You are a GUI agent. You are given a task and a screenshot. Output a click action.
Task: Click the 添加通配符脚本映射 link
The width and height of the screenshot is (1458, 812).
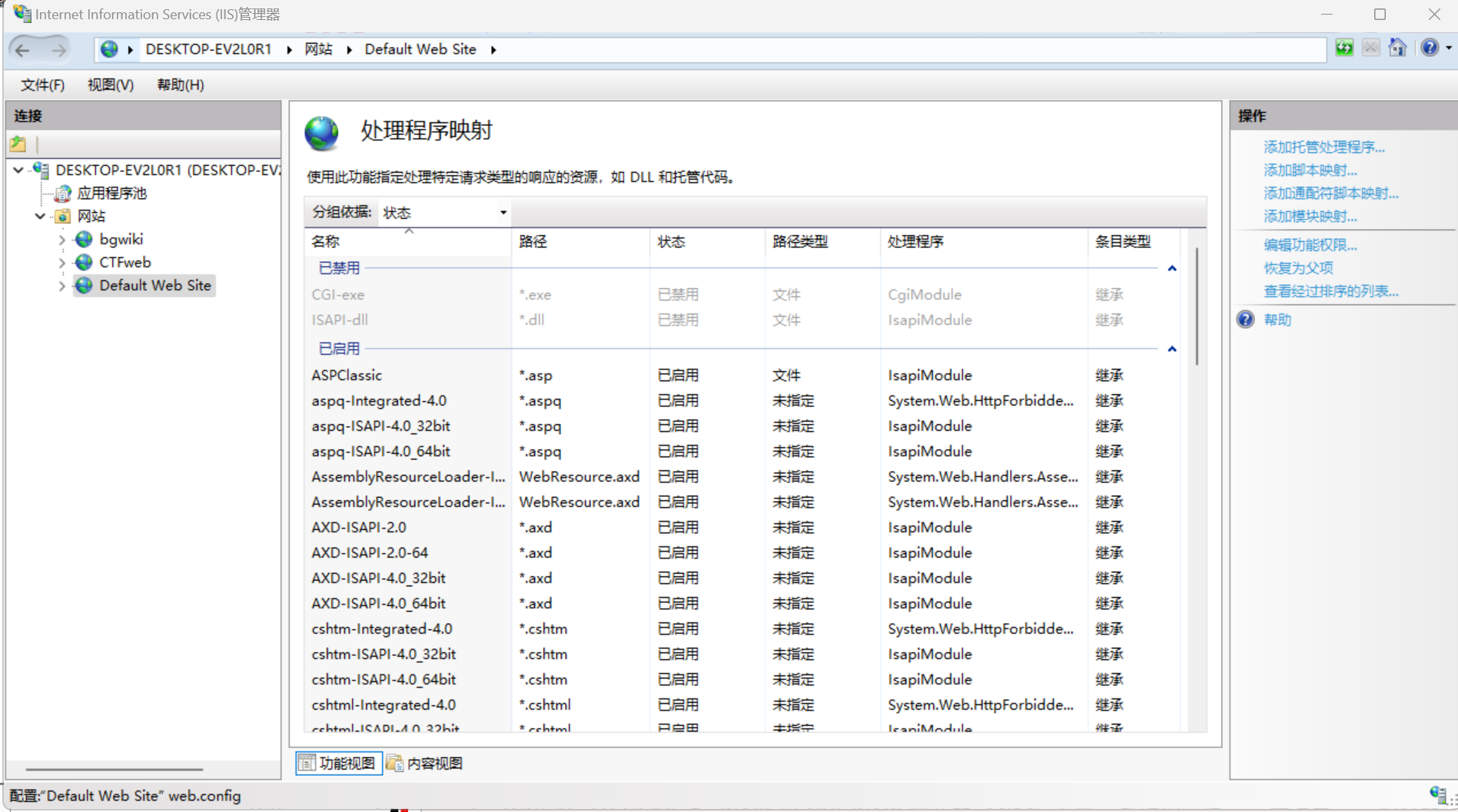tap(1331, 193)
